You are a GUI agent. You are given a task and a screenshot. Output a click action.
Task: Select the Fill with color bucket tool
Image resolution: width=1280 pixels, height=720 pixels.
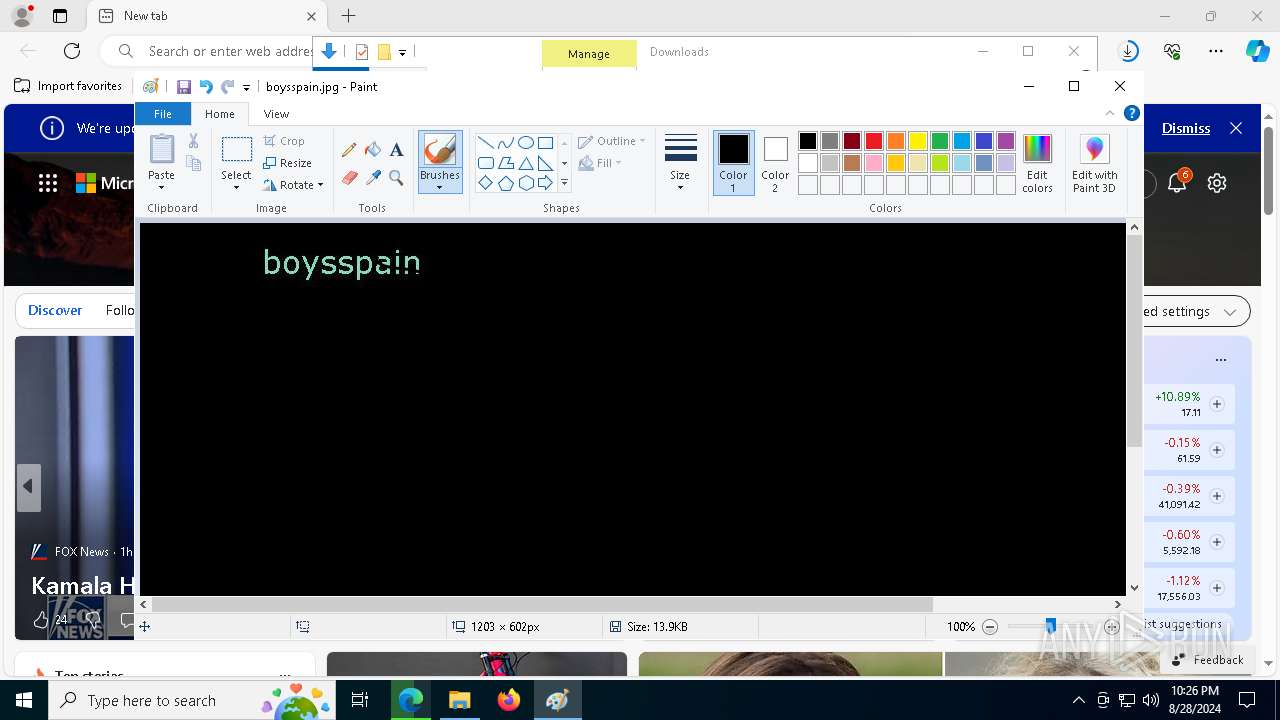(x=373, y=150)
